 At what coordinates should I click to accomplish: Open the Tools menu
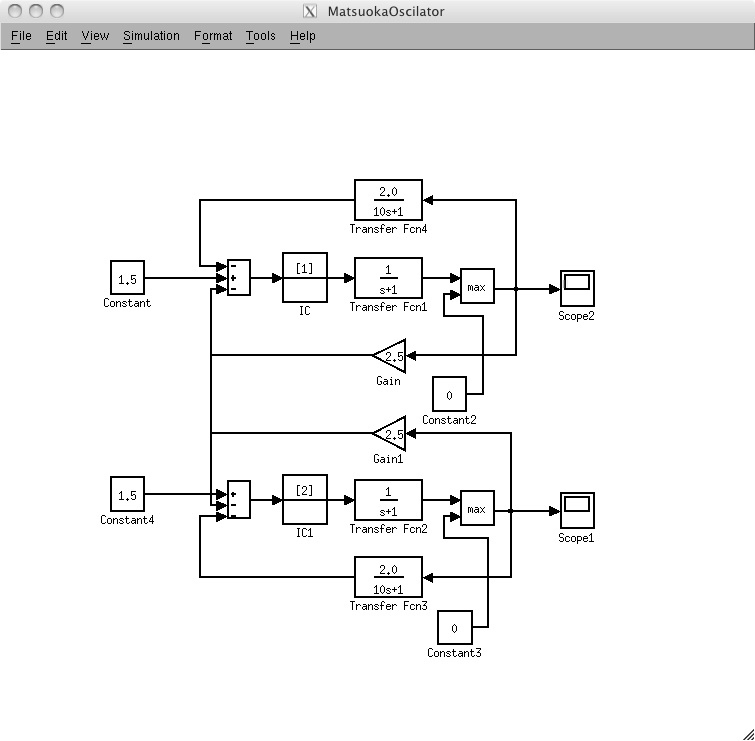tap(261, 36)
